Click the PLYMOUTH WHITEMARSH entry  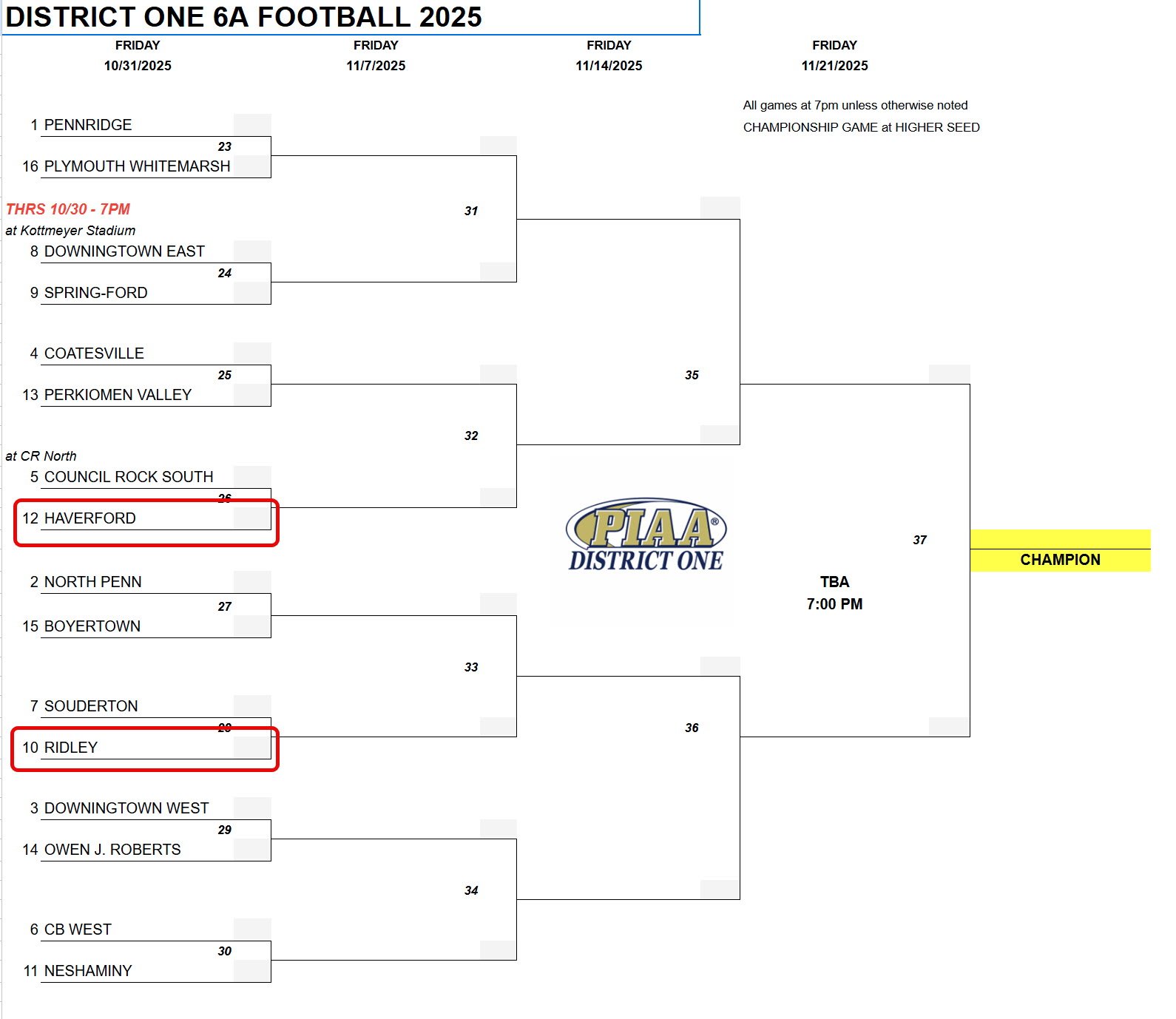(137, 166)
